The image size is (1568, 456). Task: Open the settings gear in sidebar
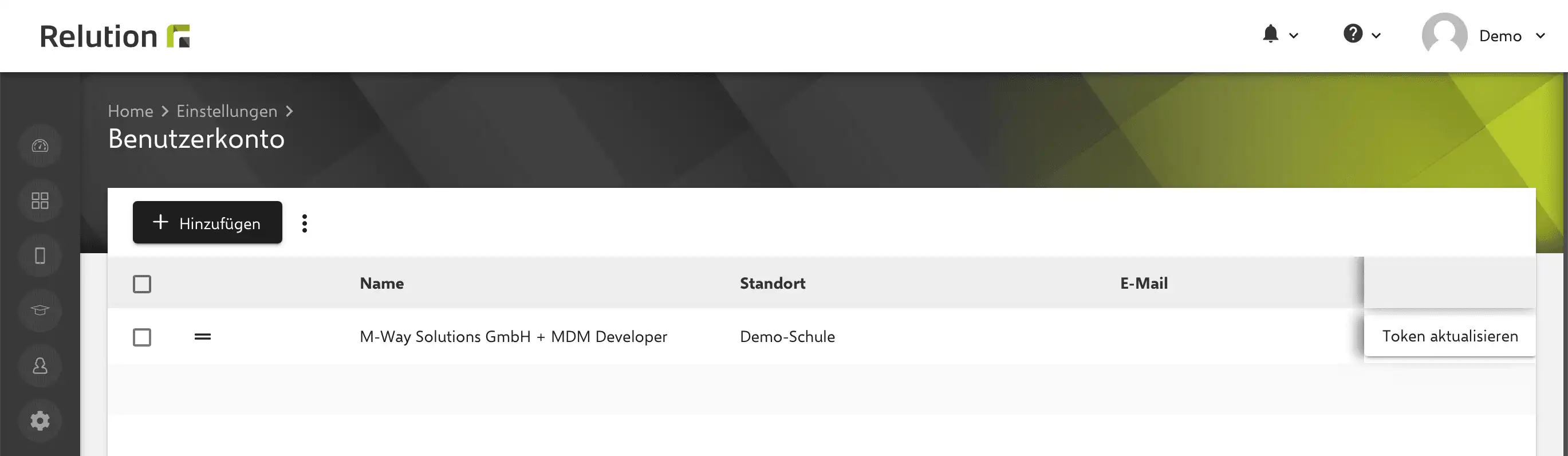point(40,420)
